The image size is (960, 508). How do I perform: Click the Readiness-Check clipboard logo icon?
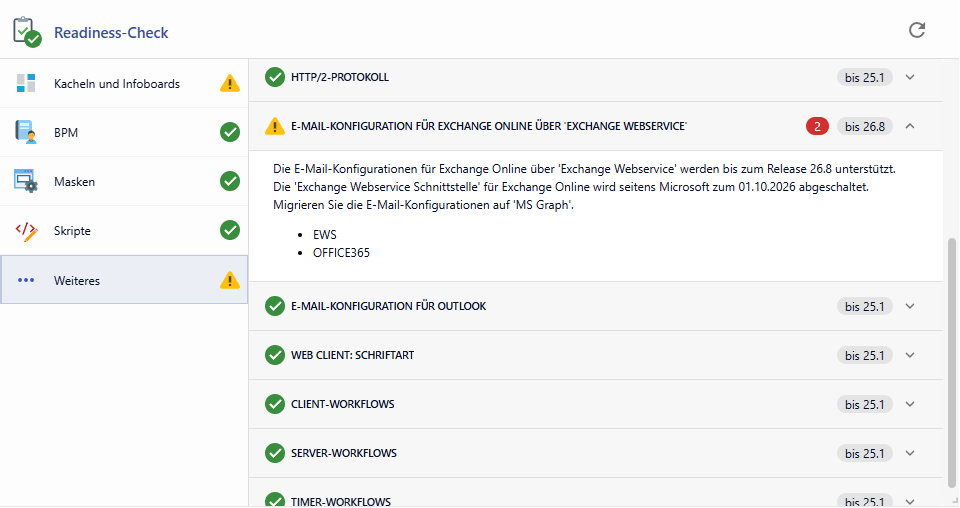(27, 31)
